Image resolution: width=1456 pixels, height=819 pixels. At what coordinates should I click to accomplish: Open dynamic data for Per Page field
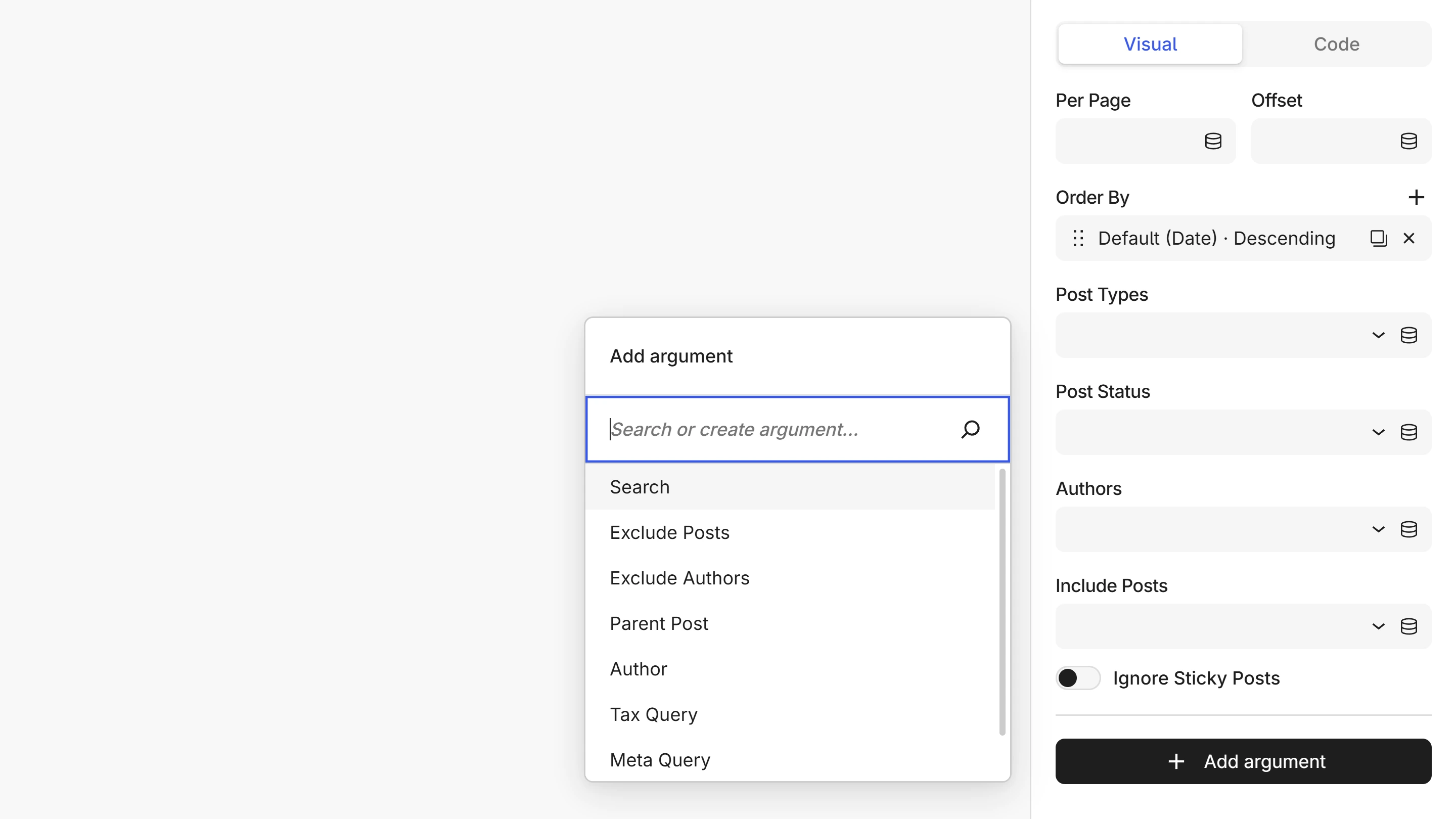1213,141
